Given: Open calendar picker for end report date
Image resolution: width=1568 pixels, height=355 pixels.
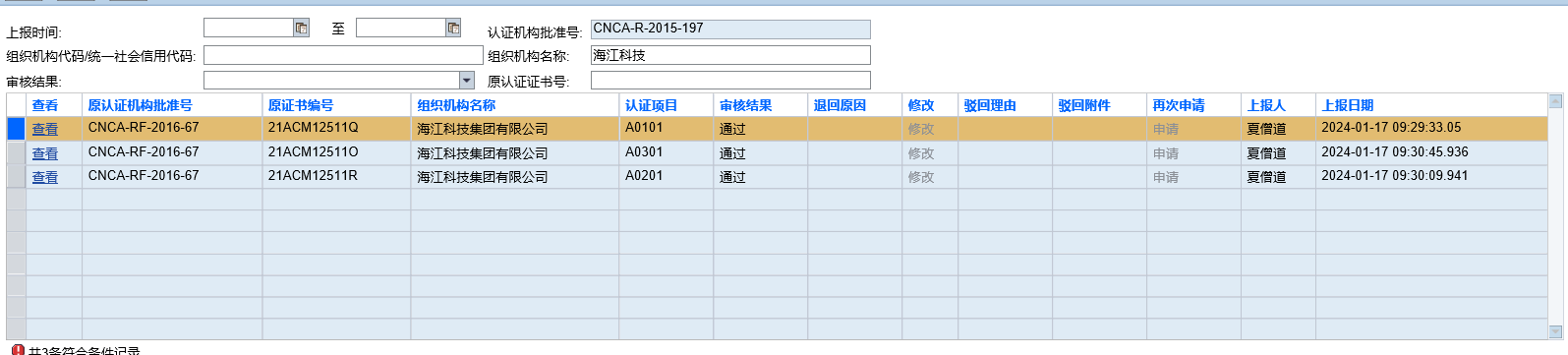Looking at the screenshot, I should (453, 29).
